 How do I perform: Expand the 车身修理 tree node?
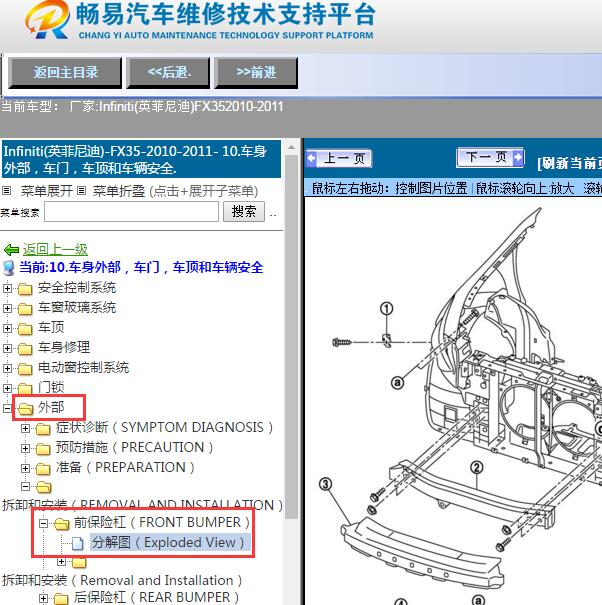[x=7, y=348]
